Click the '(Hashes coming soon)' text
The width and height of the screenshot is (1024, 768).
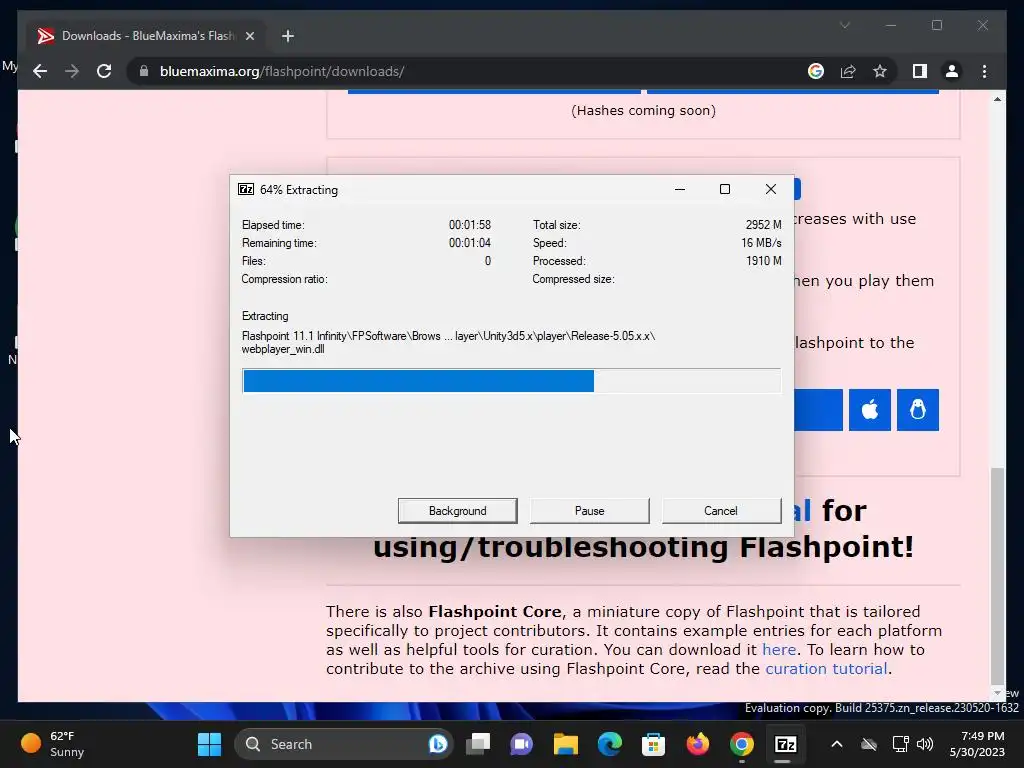click(643, 110)
